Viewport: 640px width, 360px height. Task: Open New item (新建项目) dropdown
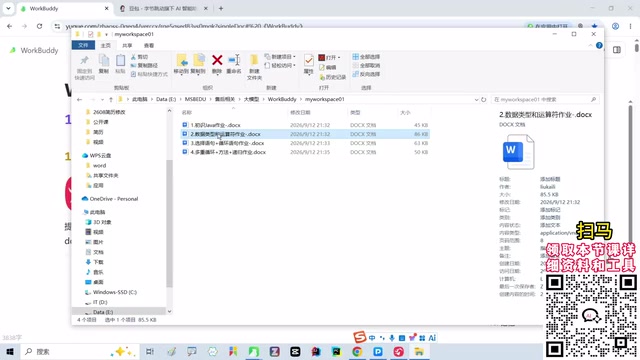(280, 57)
